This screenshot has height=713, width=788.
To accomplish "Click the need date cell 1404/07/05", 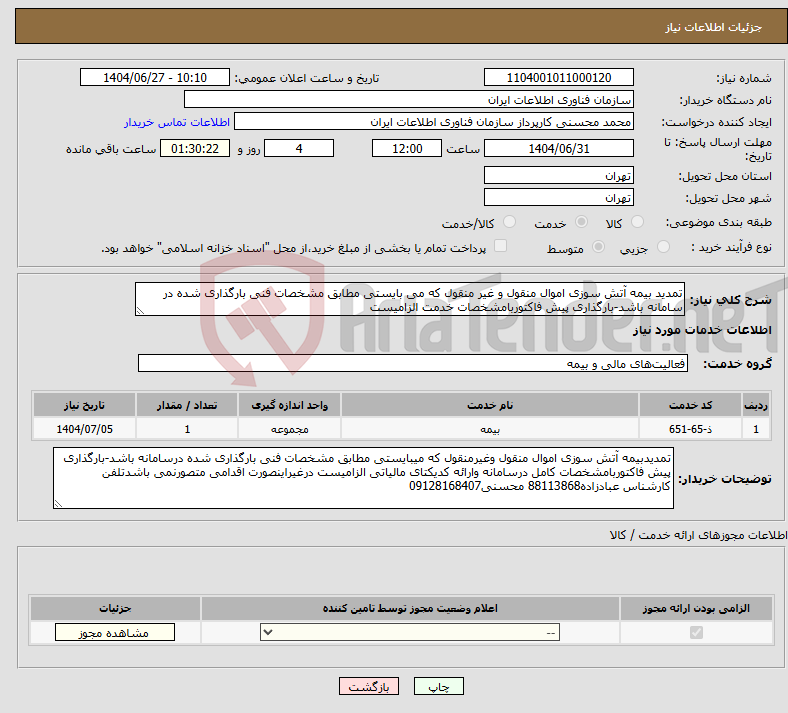I will [x=84, y=429].
